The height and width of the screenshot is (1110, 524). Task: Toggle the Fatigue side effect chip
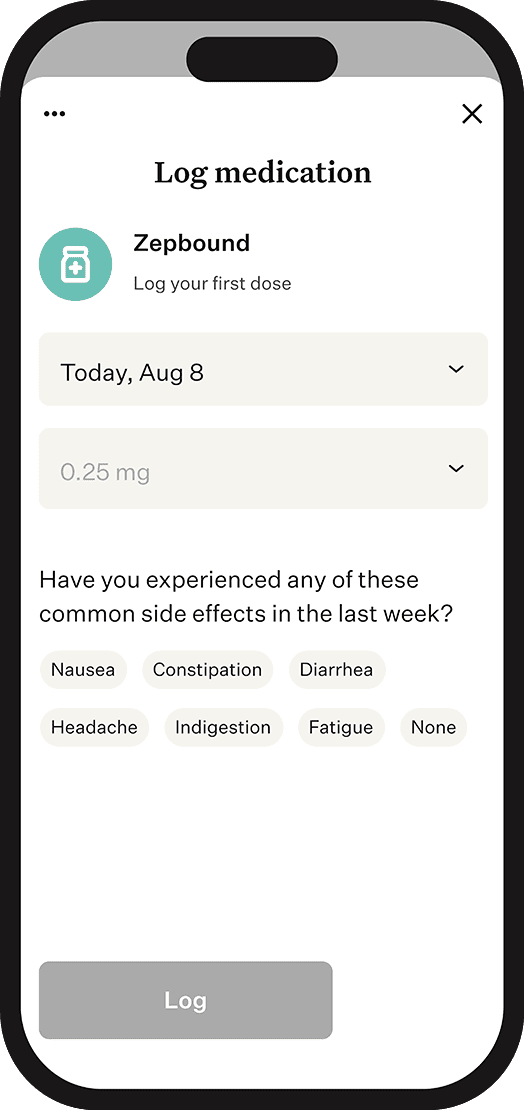pyautogui.click(x=341, y=727)
